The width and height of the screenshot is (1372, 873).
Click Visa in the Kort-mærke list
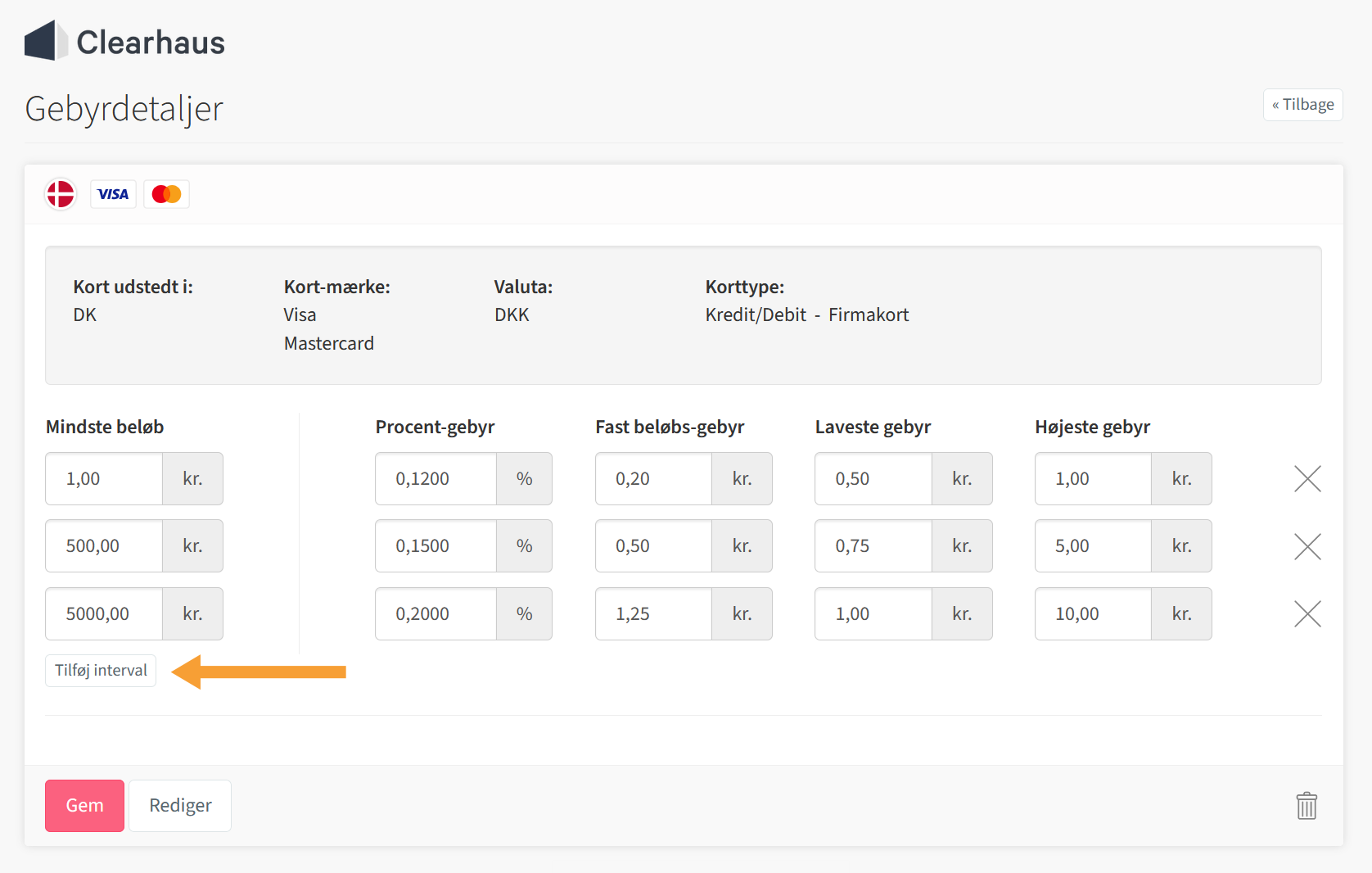coord(300,314)
